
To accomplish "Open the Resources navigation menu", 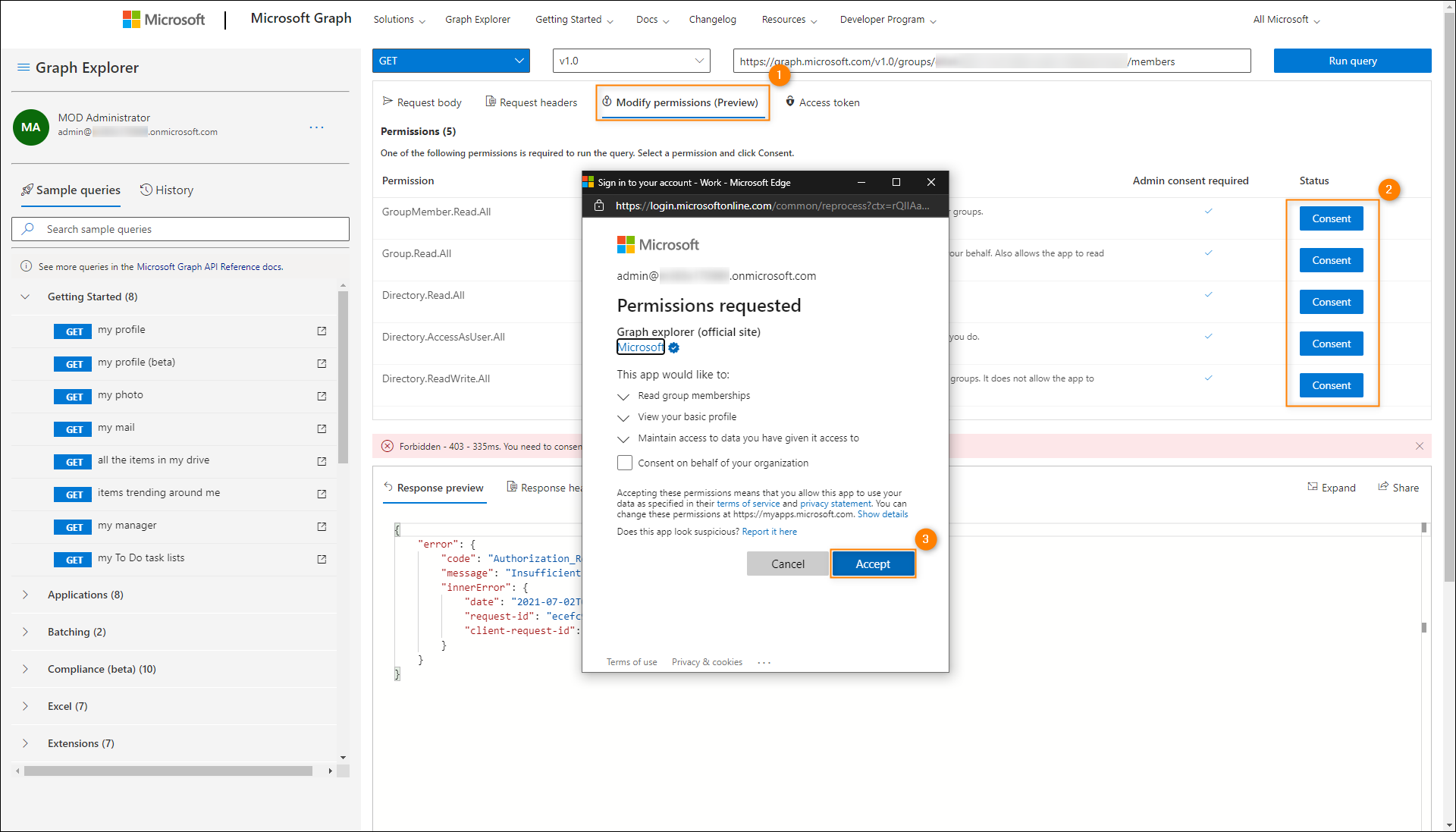I will click(789, 20).
